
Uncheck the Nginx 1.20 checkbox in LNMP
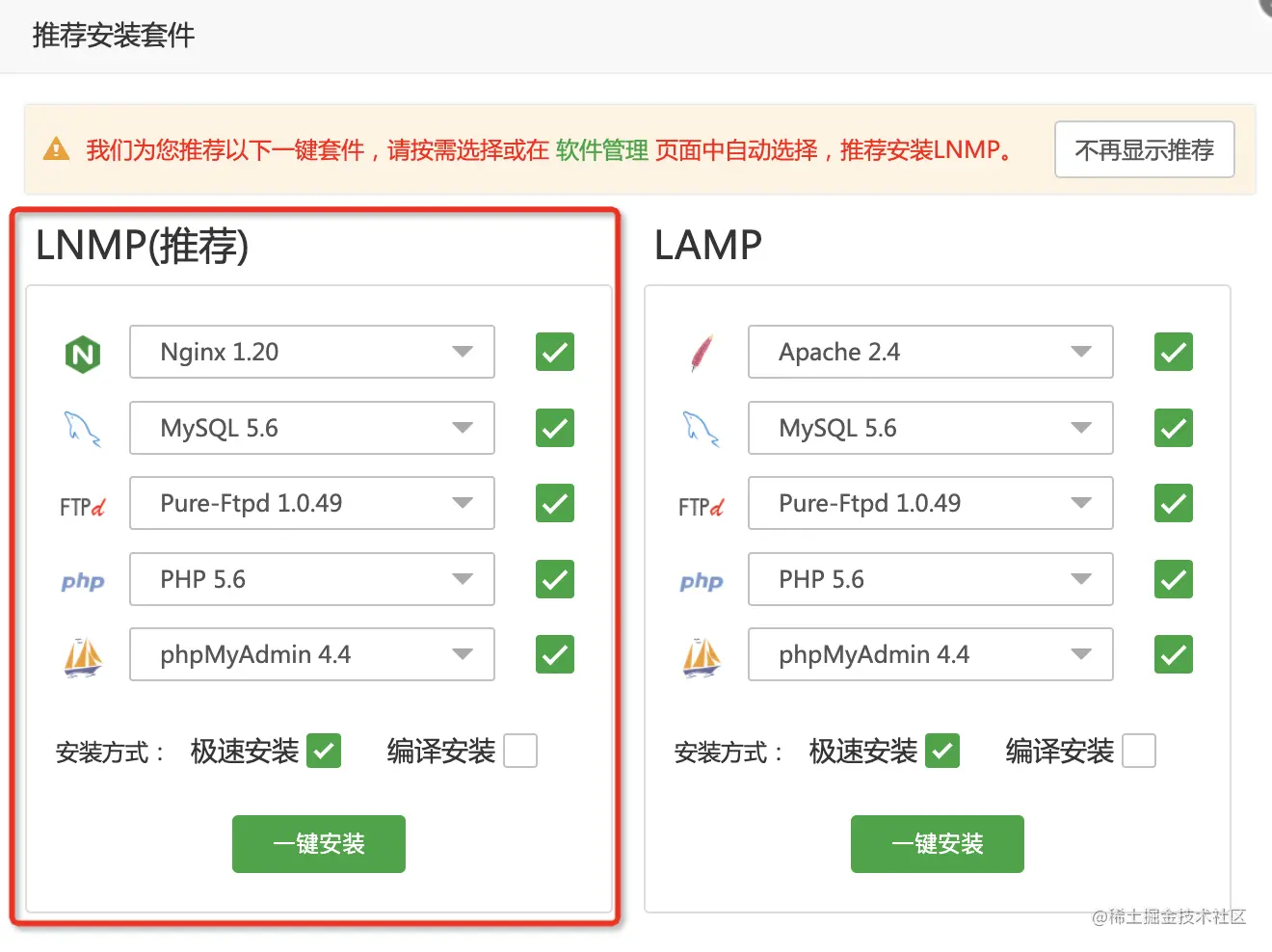coord(555,352)
